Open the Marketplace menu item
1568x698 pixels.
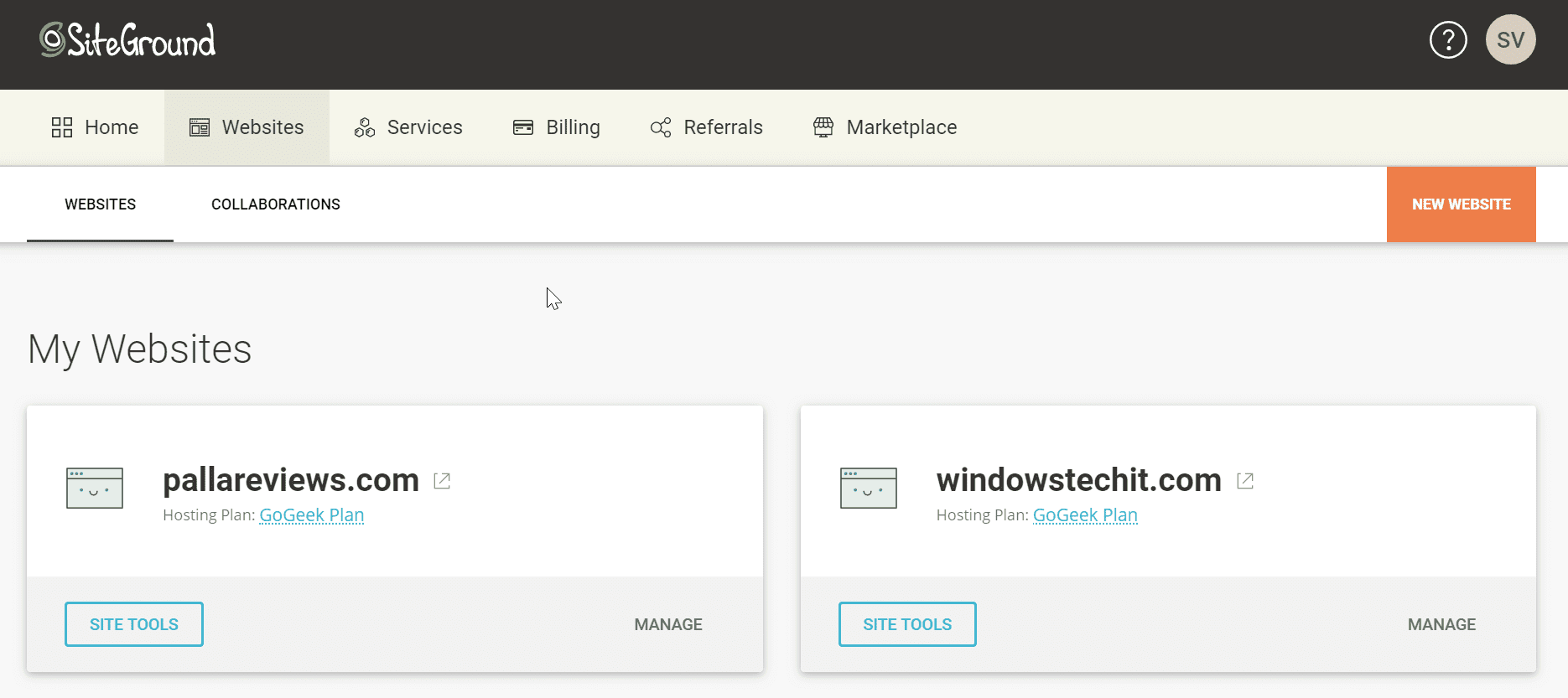pyautogui.click(x=885, y=127)
